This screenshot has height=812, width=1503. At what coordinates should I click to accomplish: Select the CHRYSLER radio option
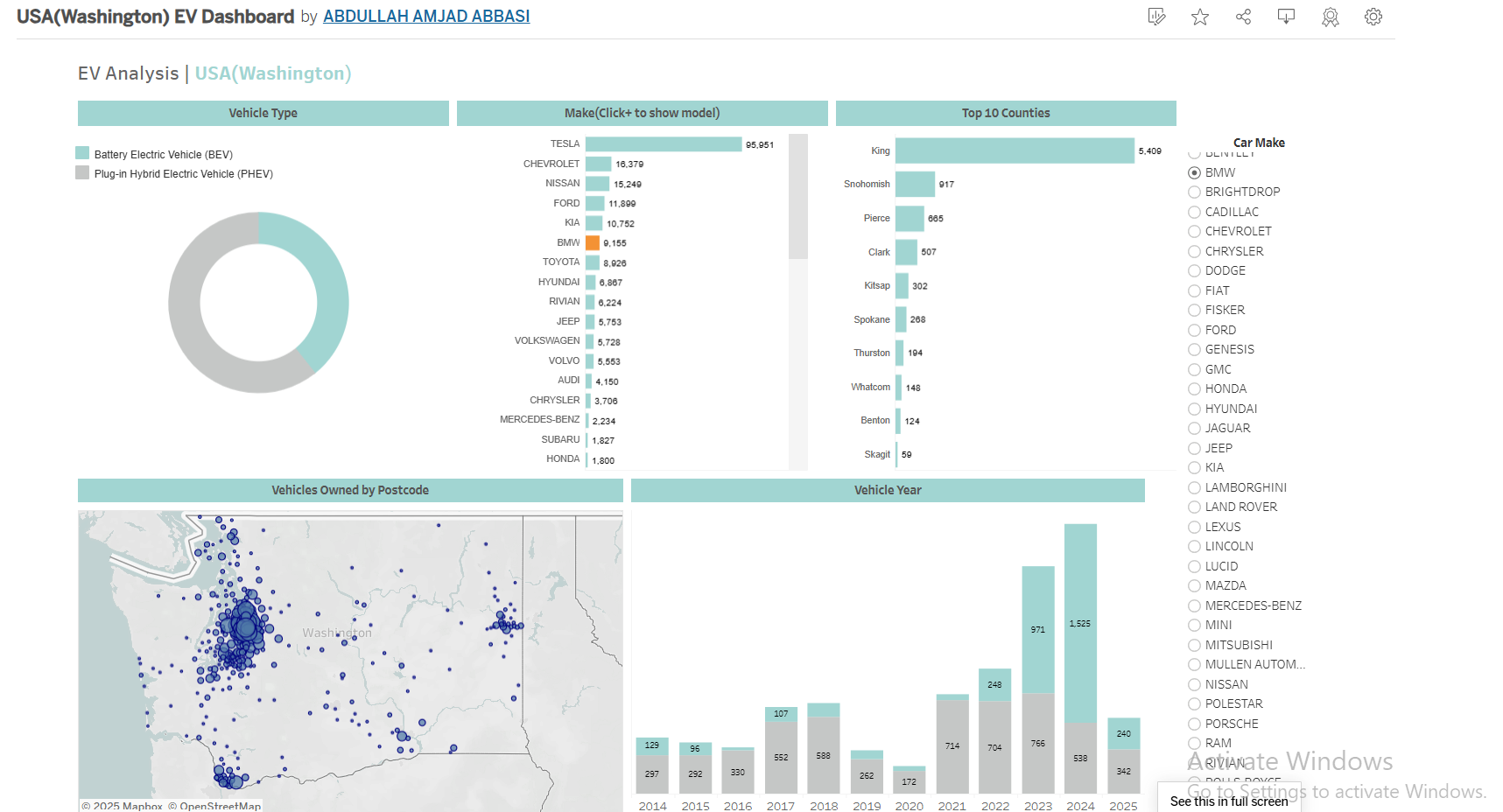1194,251
